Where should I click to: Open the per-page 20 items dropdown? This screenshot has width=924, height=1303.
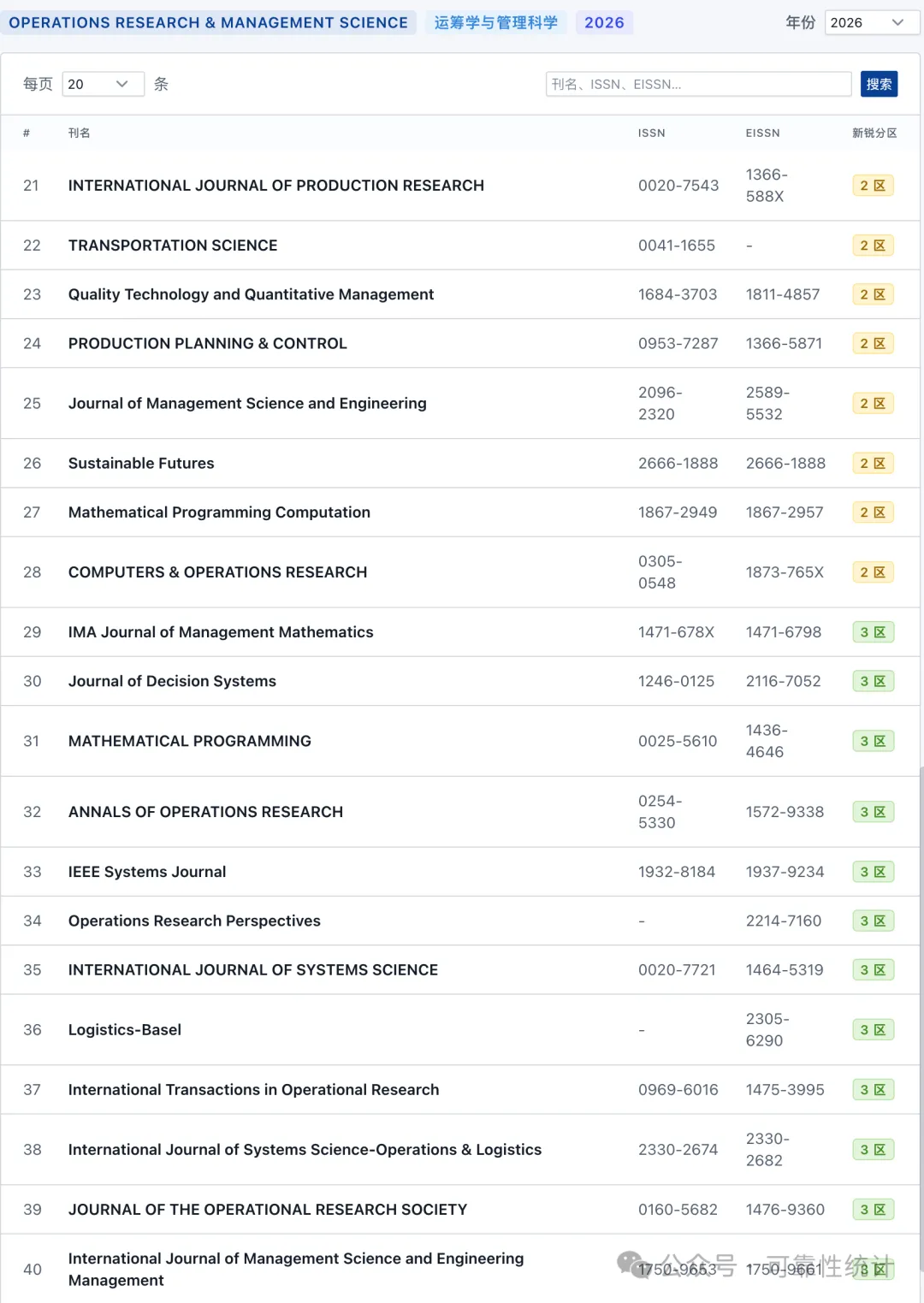coord(103,84)
